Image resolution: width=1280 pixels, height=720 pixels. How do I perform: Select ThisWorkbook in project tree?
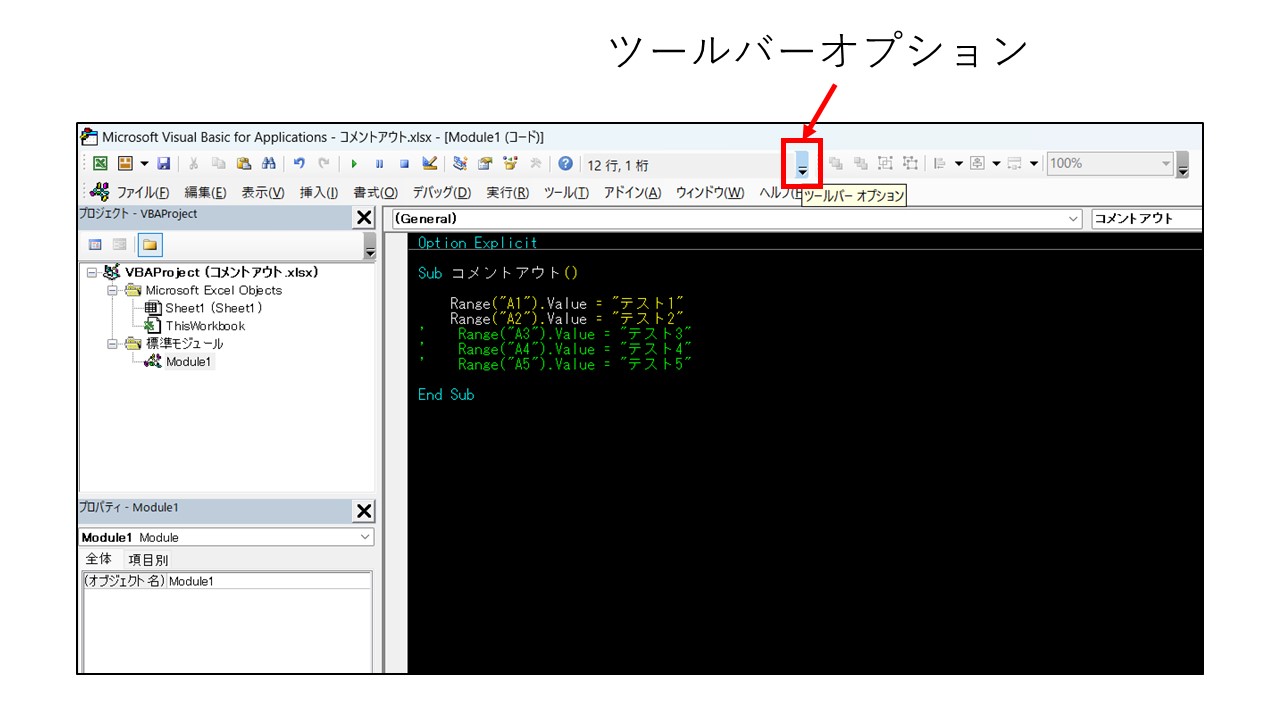(205, 326)
